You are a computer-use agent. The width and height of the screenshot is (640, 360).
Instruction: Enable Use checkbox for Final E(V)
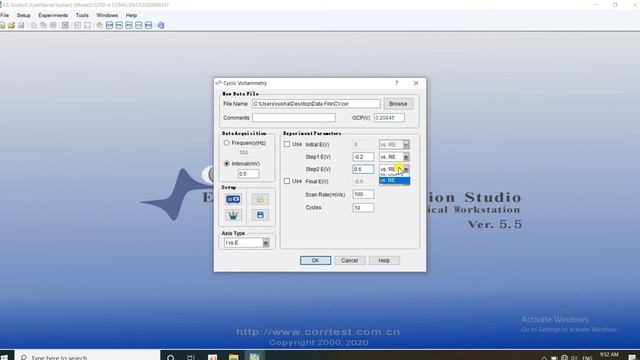coord(287,181)
